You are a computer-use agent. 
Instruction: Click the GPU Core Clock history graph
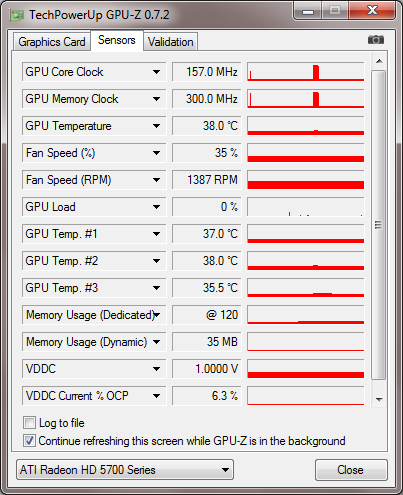point(306,72)
